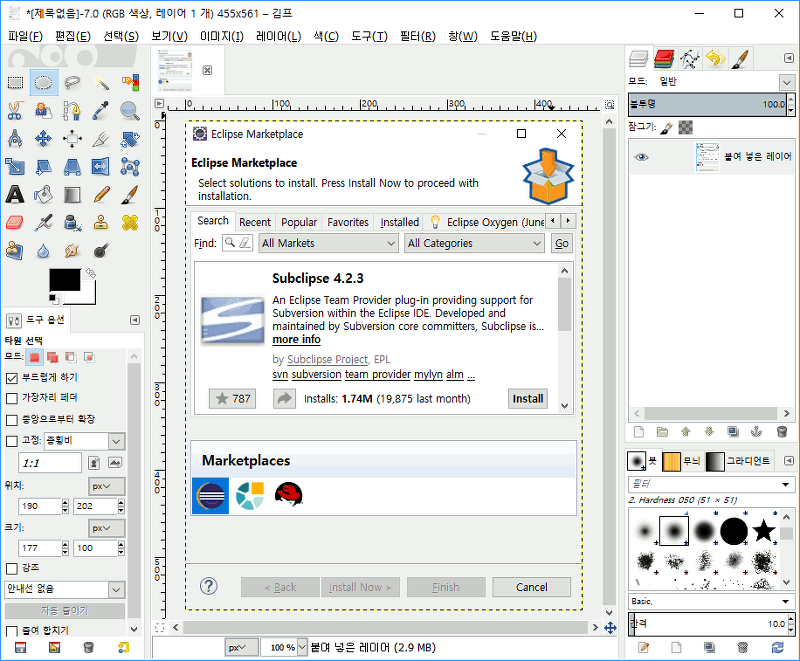
Task: Pick the Eraser tool
Action: 15,222
